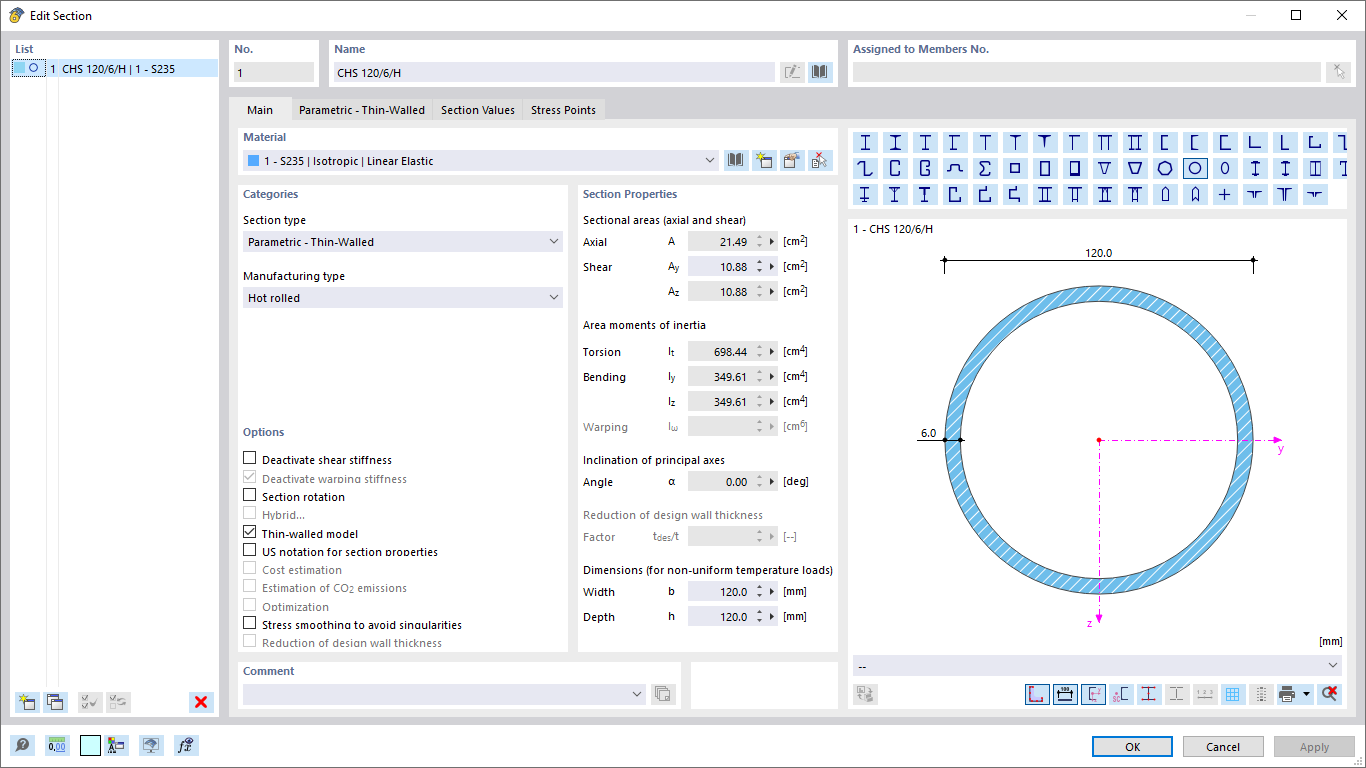Reset preview view magnifier with red X

click(1329, 694)
